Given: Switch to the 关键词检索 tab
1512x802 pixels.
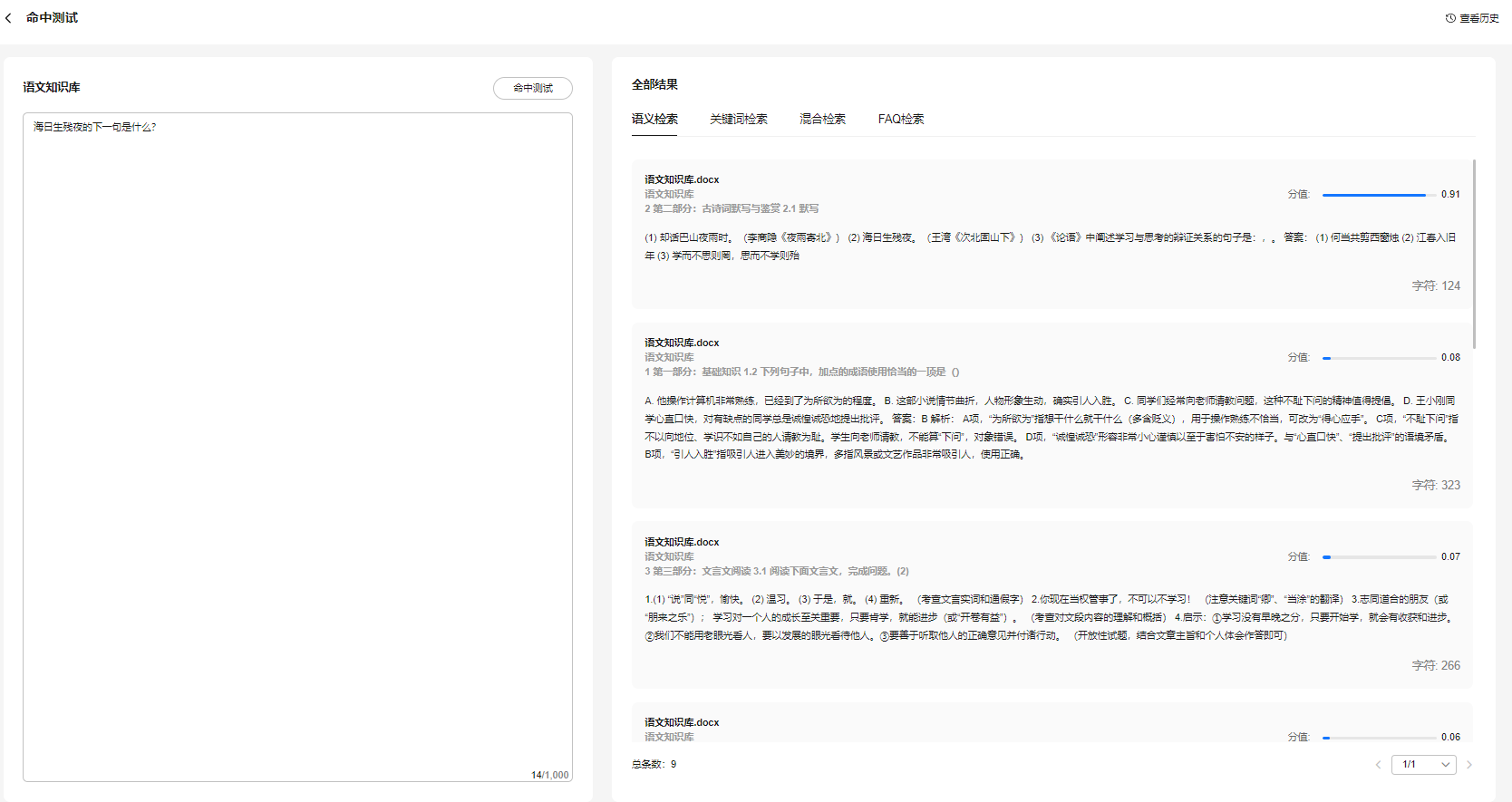Looking at the screenshot, I should point(738,120).
